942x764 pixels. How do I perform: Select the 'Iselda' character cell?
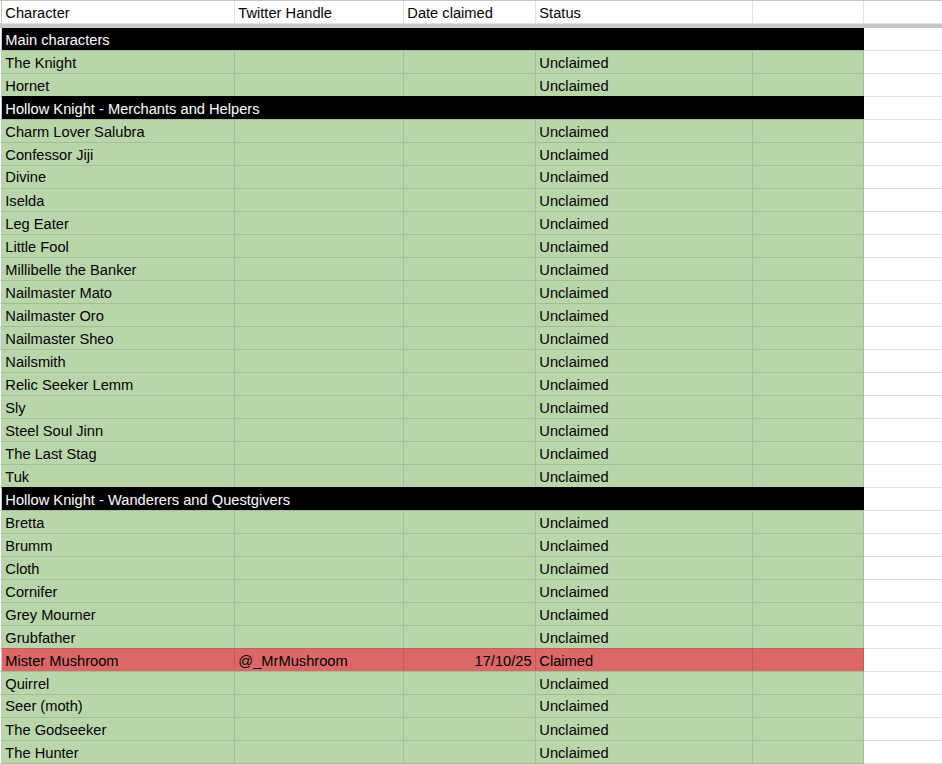118,201
